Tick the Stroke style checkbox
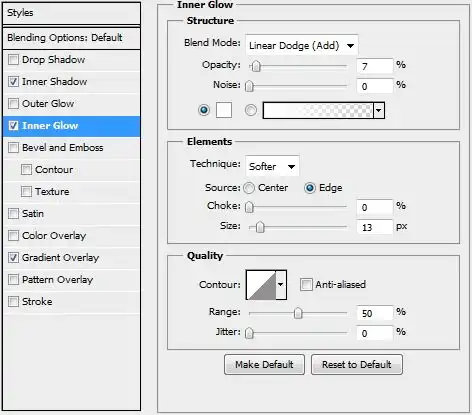 [x=13, y=302]
